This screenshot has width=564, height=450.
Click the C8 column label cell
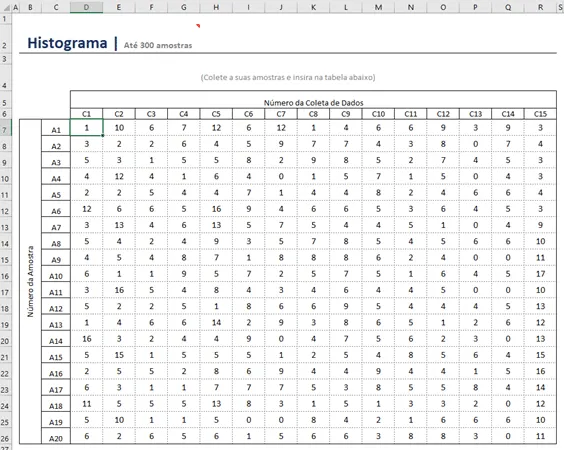[x=313, y=114]
